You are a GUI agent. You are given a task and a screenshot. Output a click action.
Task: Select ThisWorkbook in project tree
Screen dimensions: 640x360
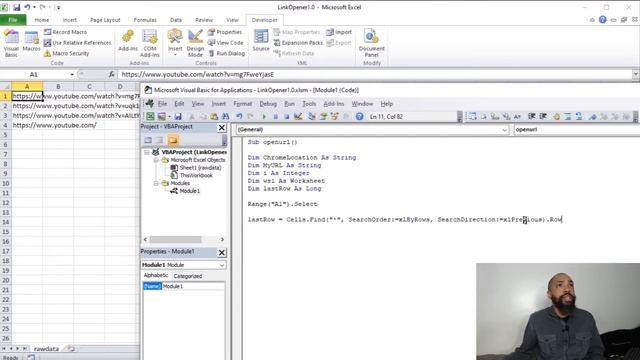coord(196,176)
